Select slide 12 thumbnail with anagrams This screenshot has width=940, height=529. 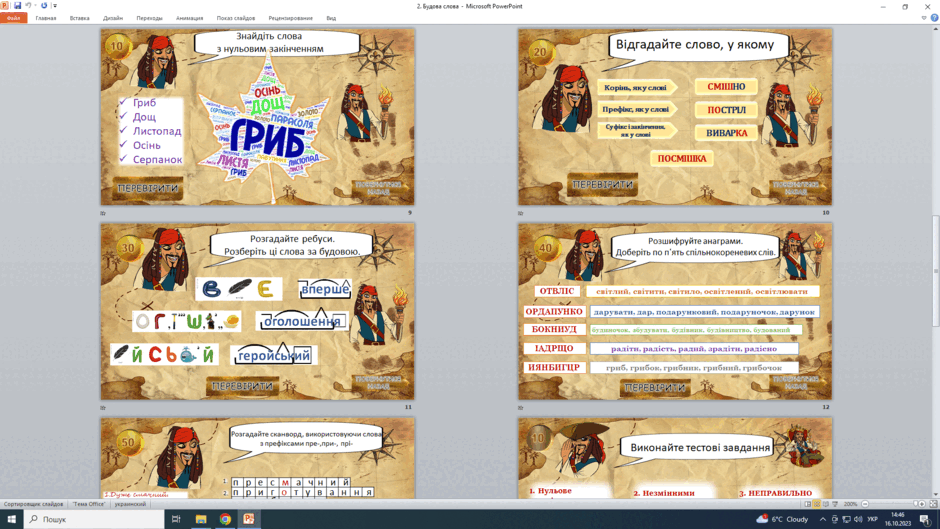point(675,311)
